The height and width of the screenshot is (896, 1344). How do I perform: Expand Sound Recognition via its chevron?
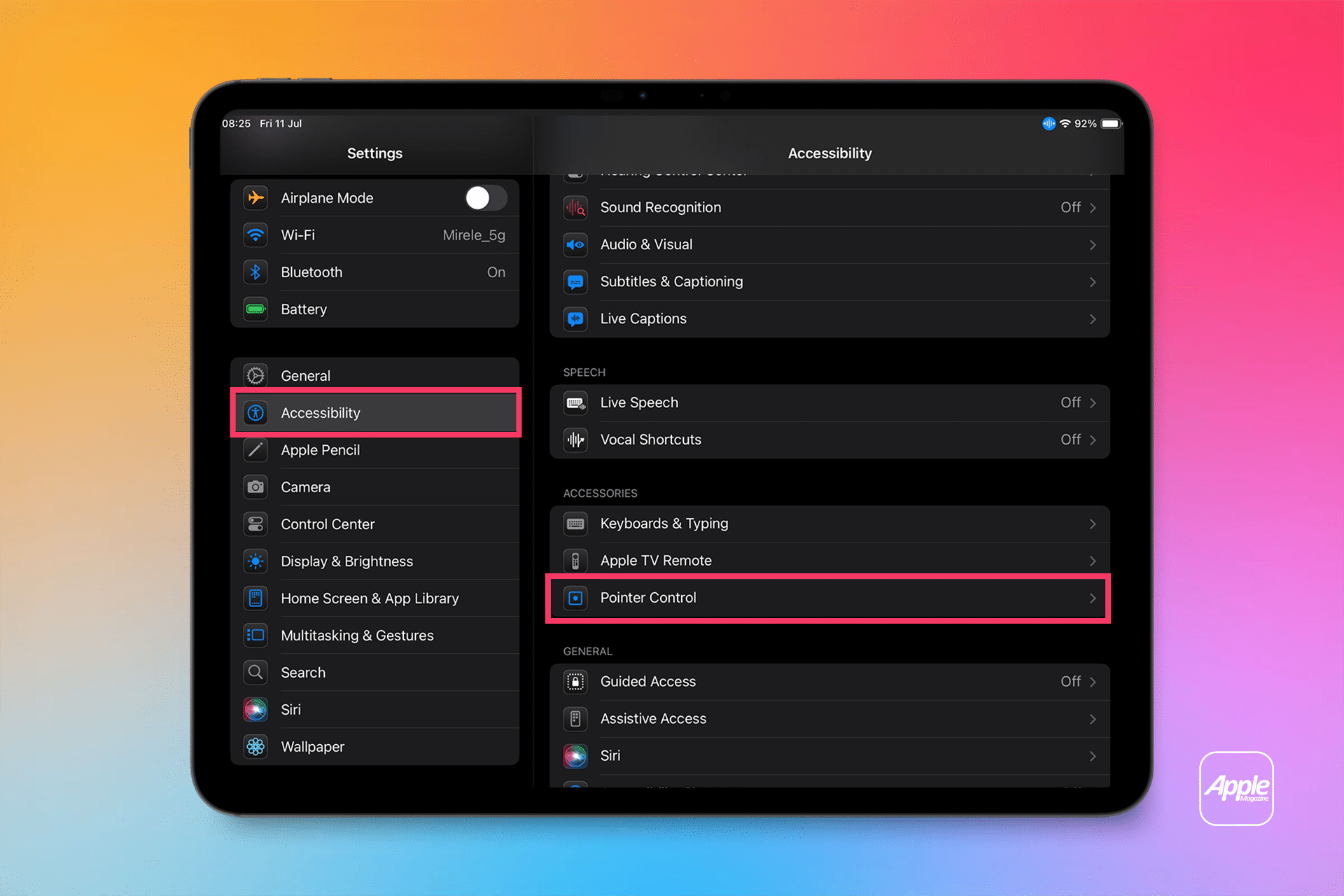pyautogui.click(x=1093, y=208)
